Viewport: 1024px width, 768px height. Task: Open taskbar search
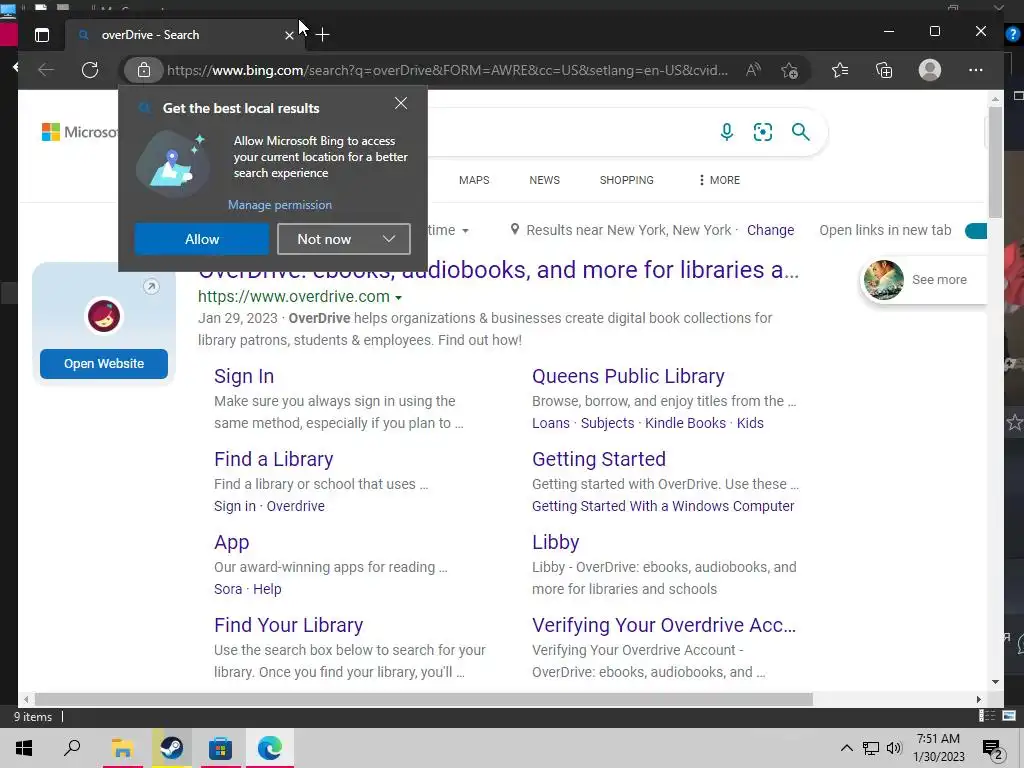tap(72, 748)
